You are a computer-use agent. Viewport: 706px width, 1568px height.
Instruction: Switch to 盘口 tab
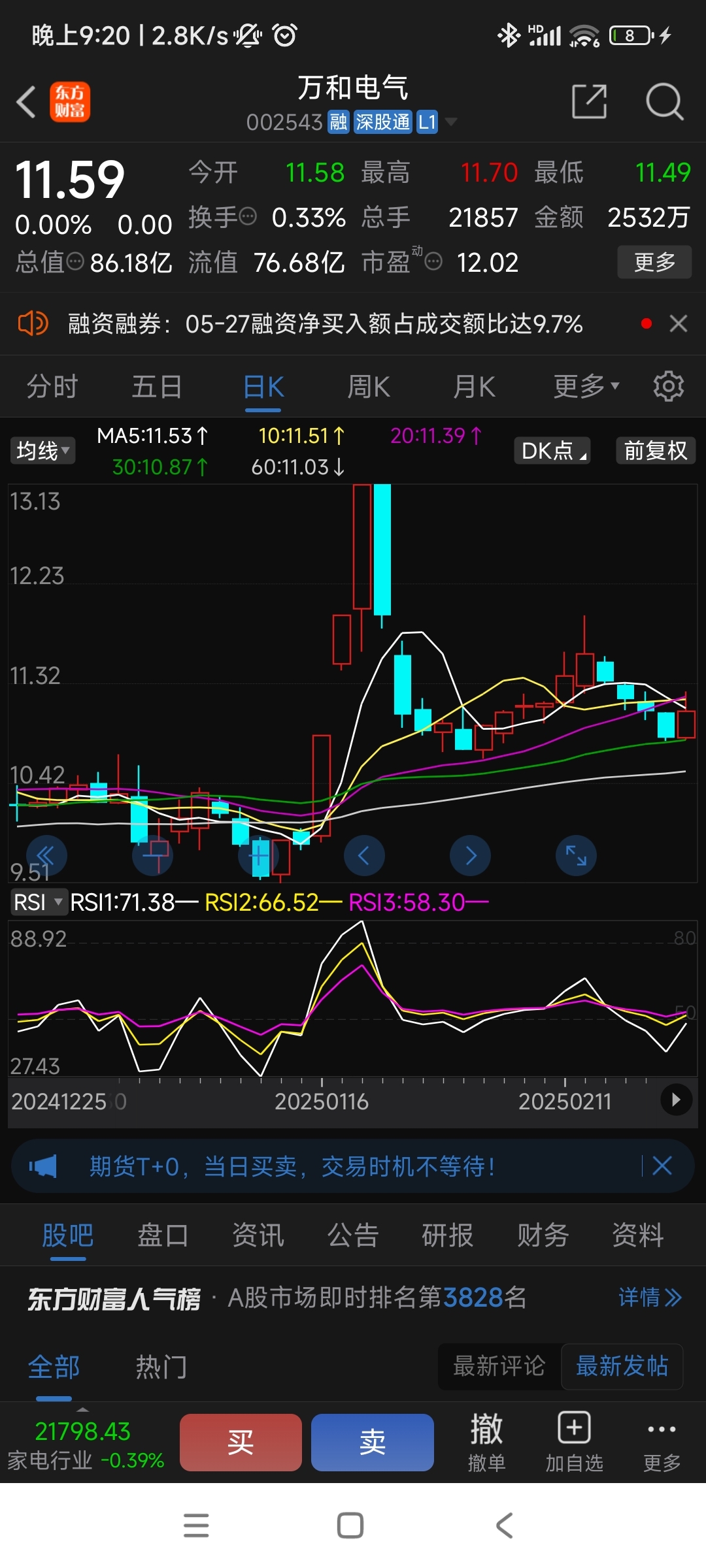tap(163, 1235)
